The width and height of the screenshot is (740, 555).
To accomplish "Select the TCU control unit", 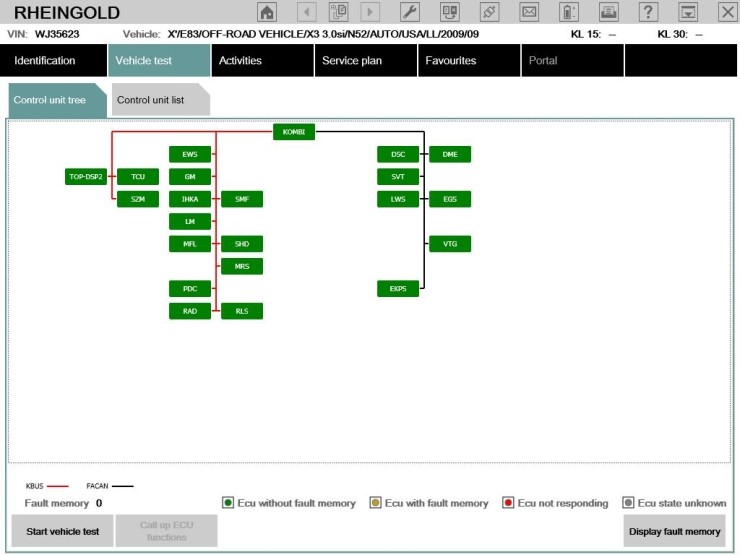I will click(138, 177).
